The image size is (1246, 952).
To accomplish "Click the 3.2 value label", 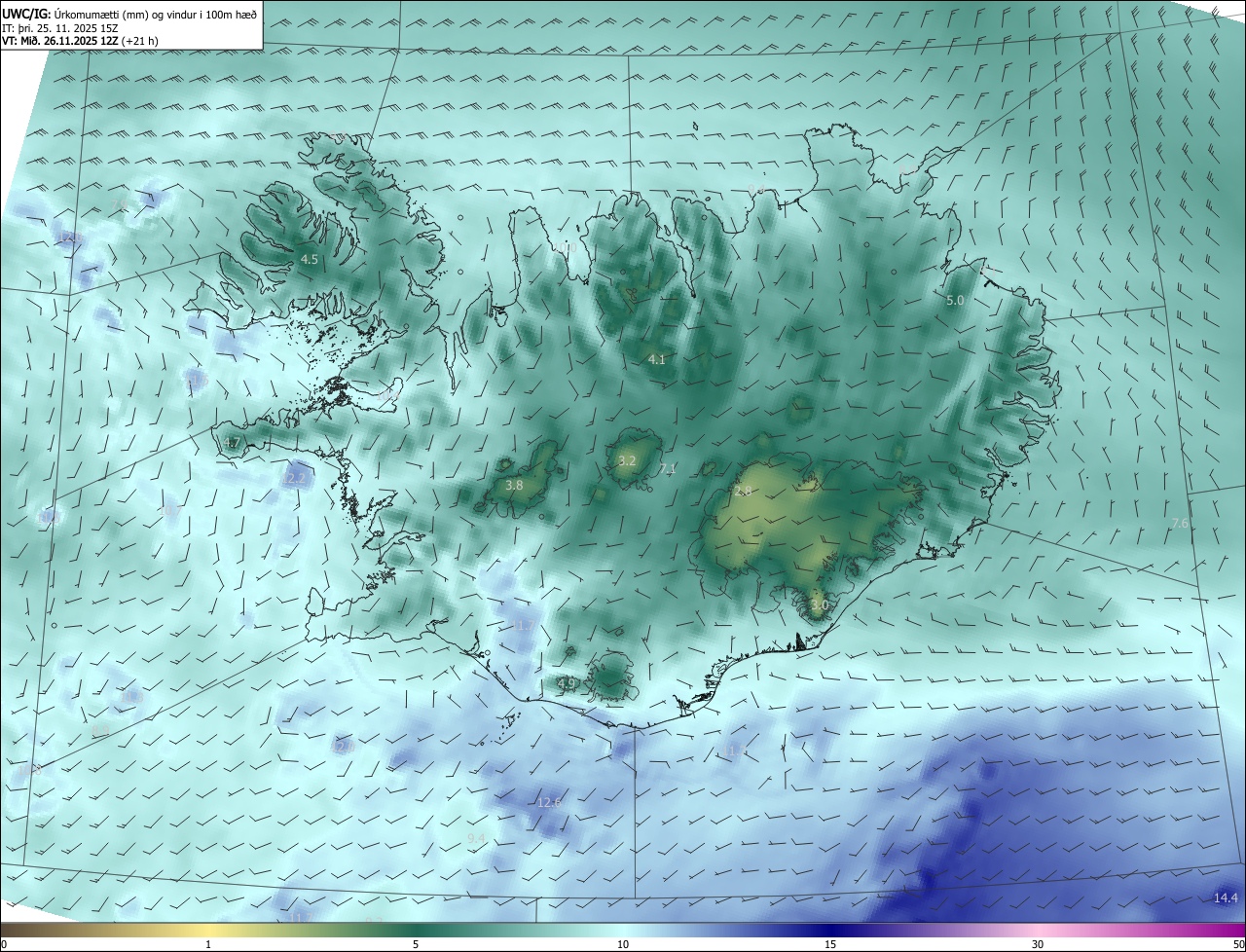I will (x=627, y=461).
